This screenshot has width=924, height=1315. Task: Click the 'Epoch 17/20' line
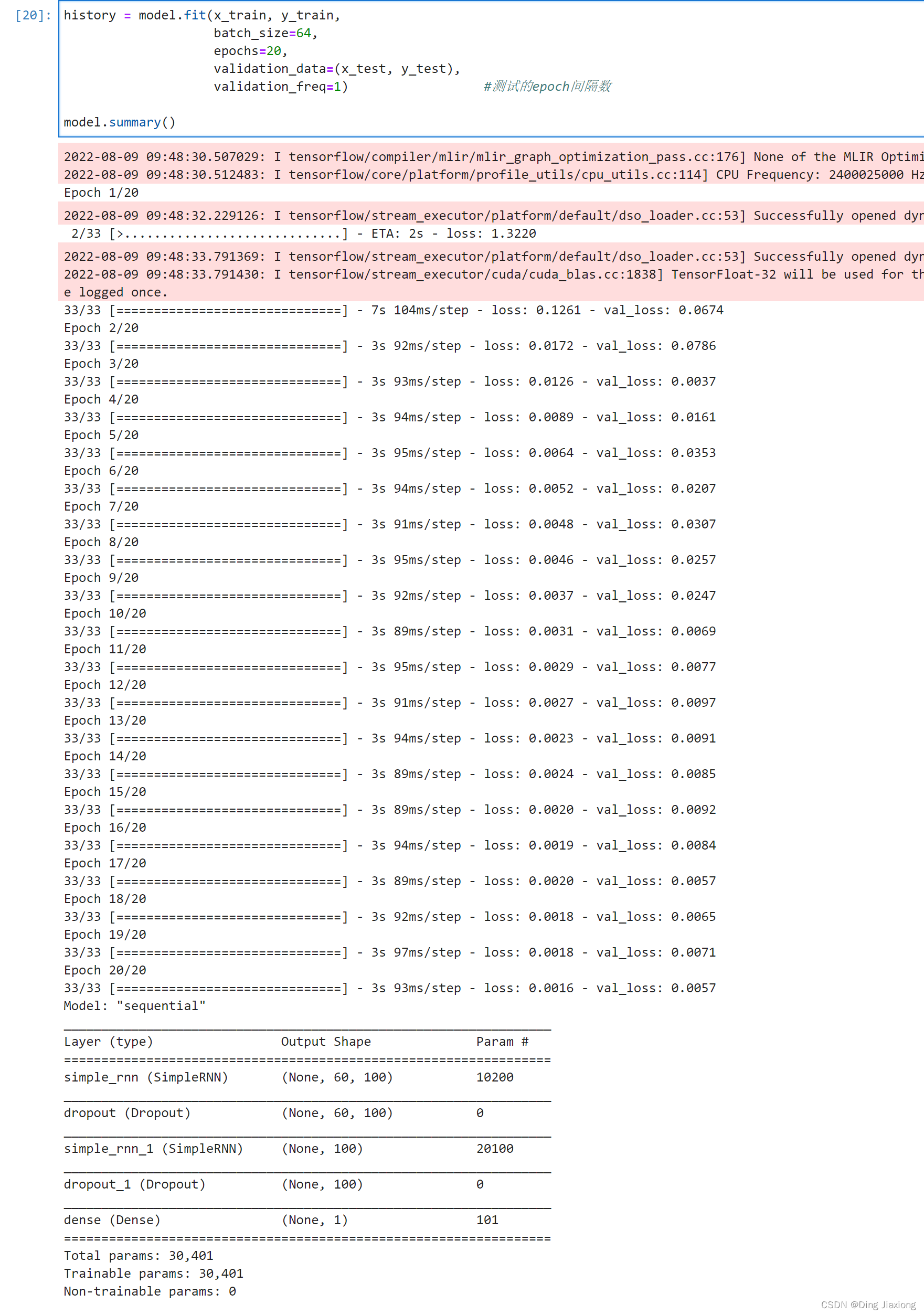105,864
